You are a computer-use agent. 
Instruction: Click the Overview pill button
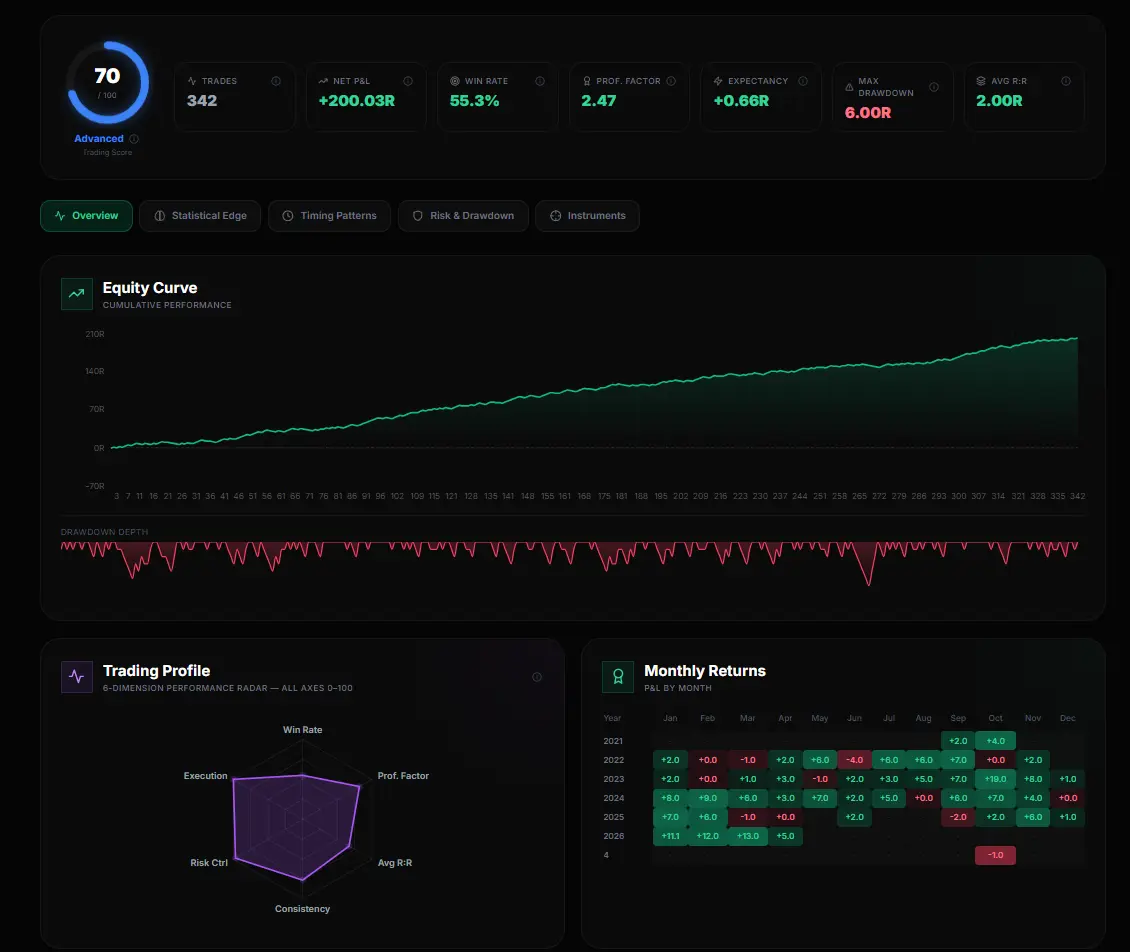86,215
